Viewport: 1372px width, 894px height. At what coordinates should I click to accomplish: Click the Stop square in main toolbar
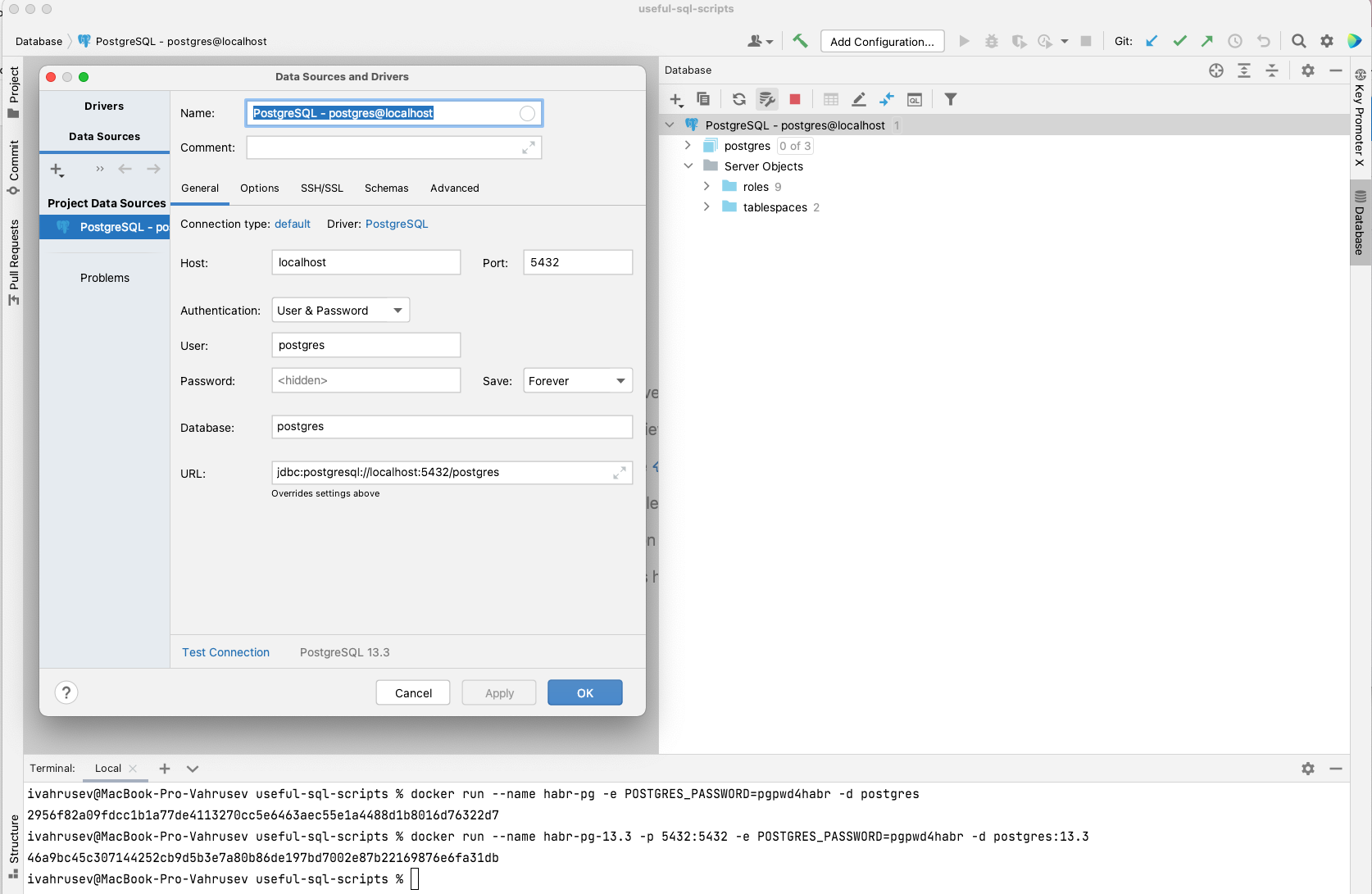(x=1086, y=41)
